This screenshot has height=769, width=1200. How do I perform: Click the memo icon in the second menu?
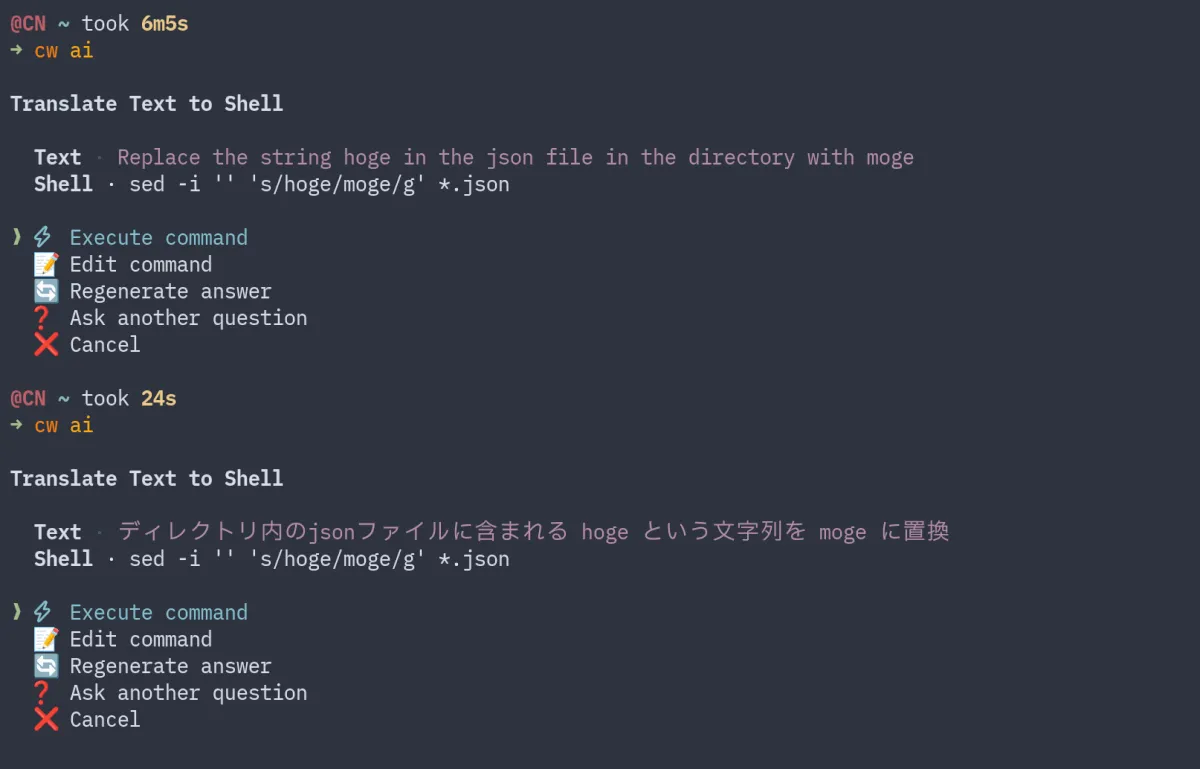(46, 639)
